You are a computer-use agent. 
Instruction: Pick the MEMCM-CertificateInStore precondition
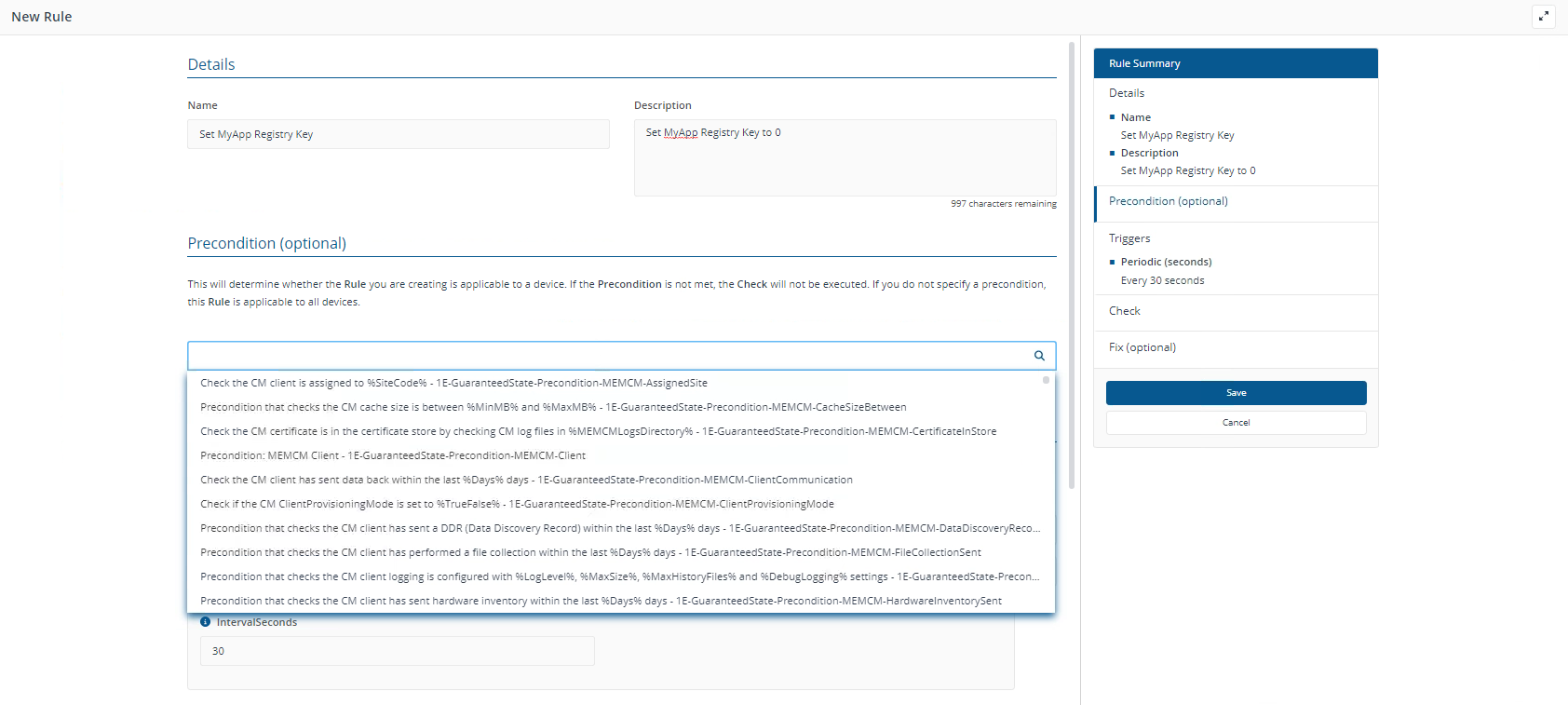tap(598, 431)
